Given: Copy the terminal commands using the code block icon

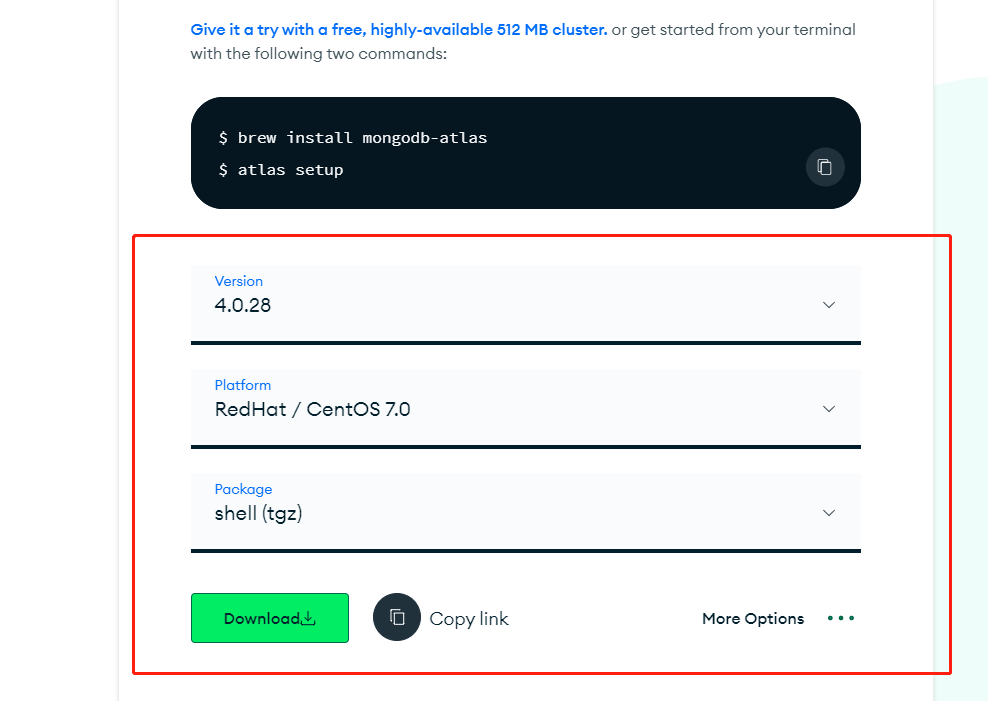Looking at the screenshot, I should point(825,167).
